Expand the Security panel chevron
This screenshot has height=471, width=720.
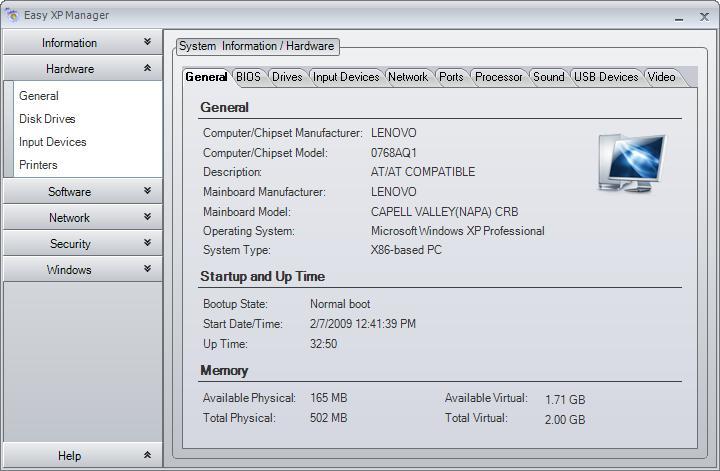point(147,242)
